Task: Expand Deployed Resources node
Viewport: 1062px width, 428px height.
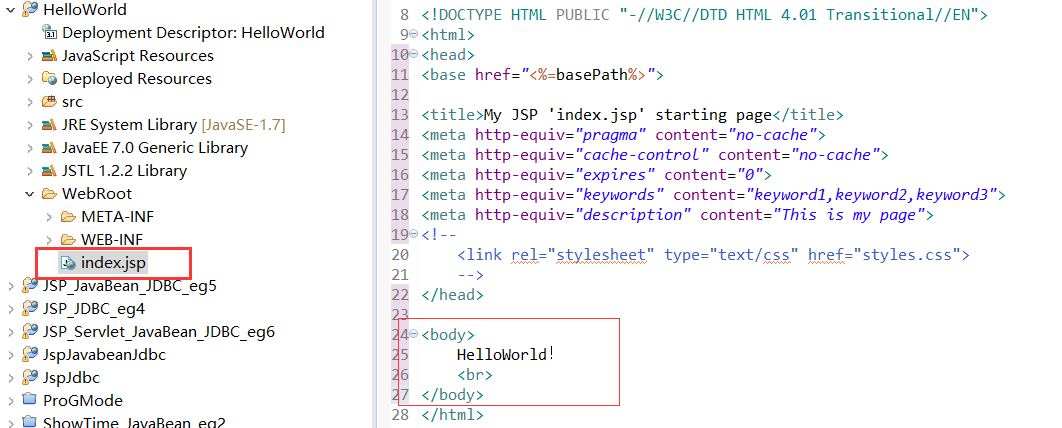Action: pyautogui.click(x=30, y=79)
